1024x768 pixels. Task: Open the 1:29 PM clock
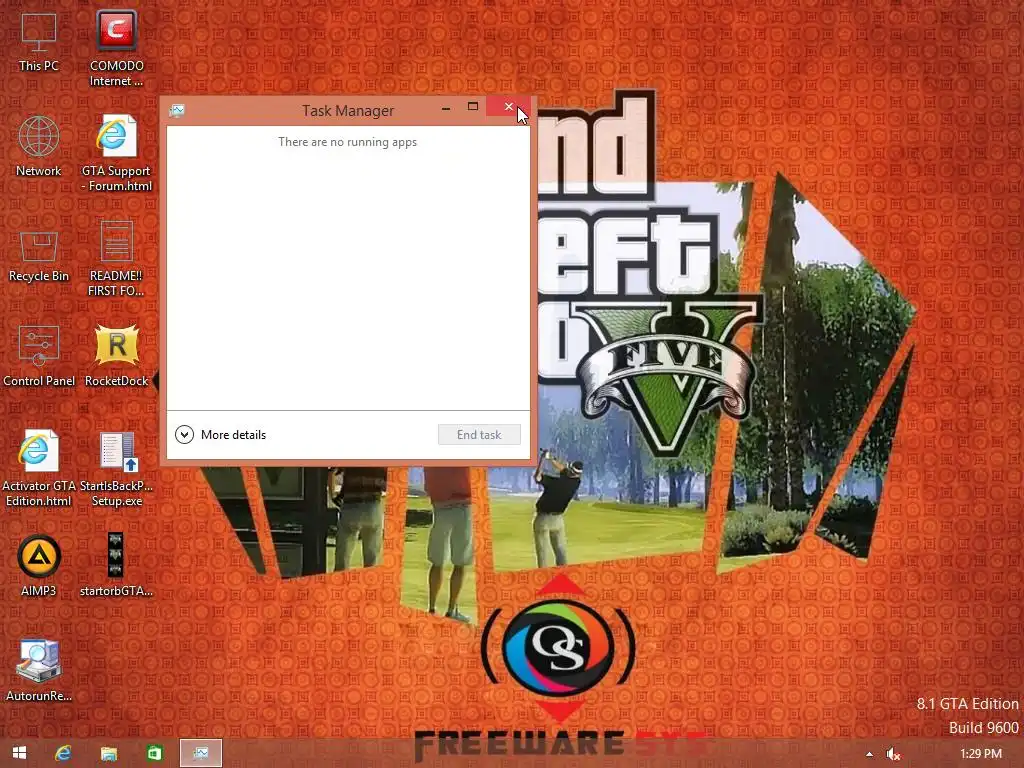980,754
